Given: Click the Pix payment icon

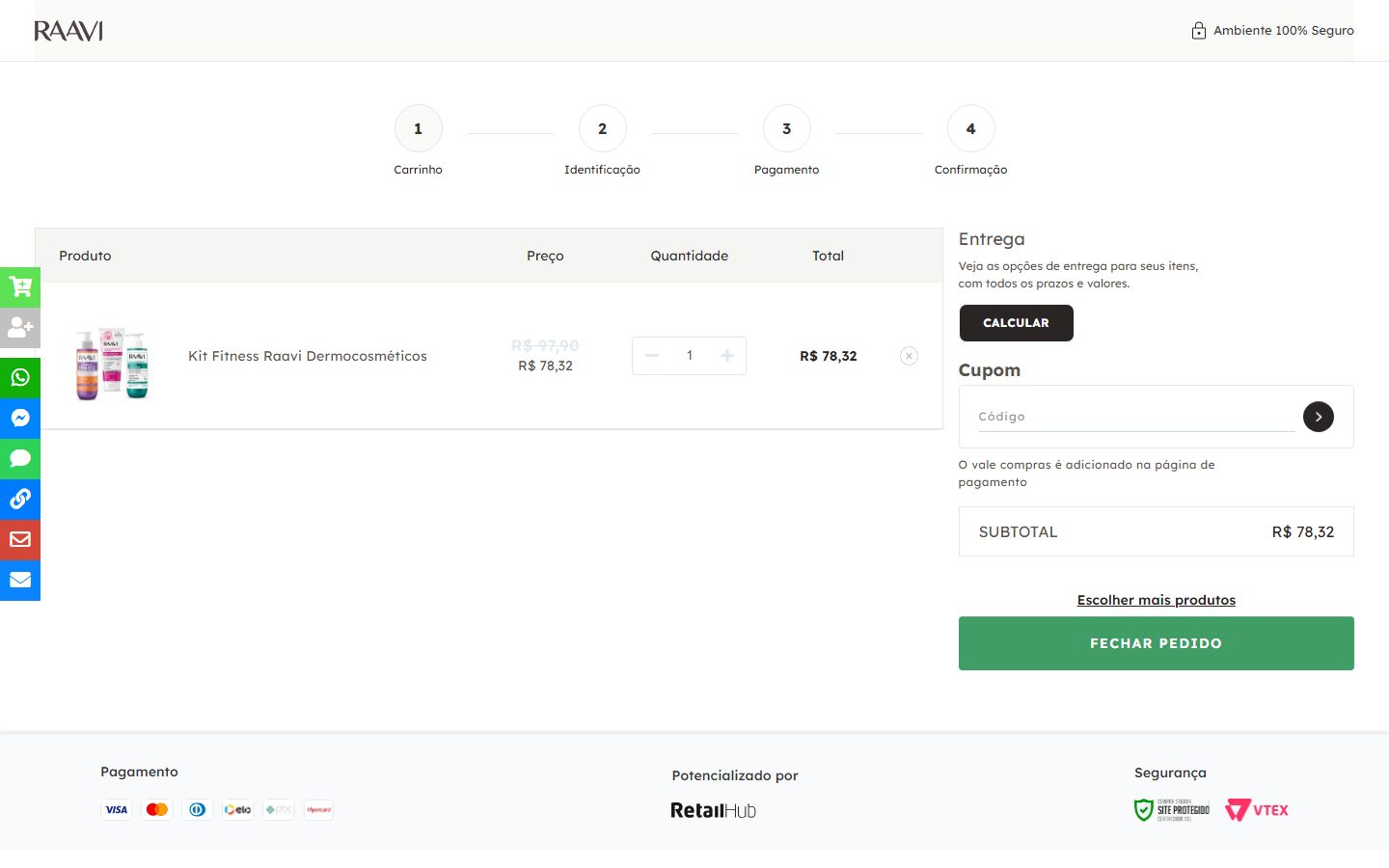Looking at the screenshot, I should (x=279, y=810).
